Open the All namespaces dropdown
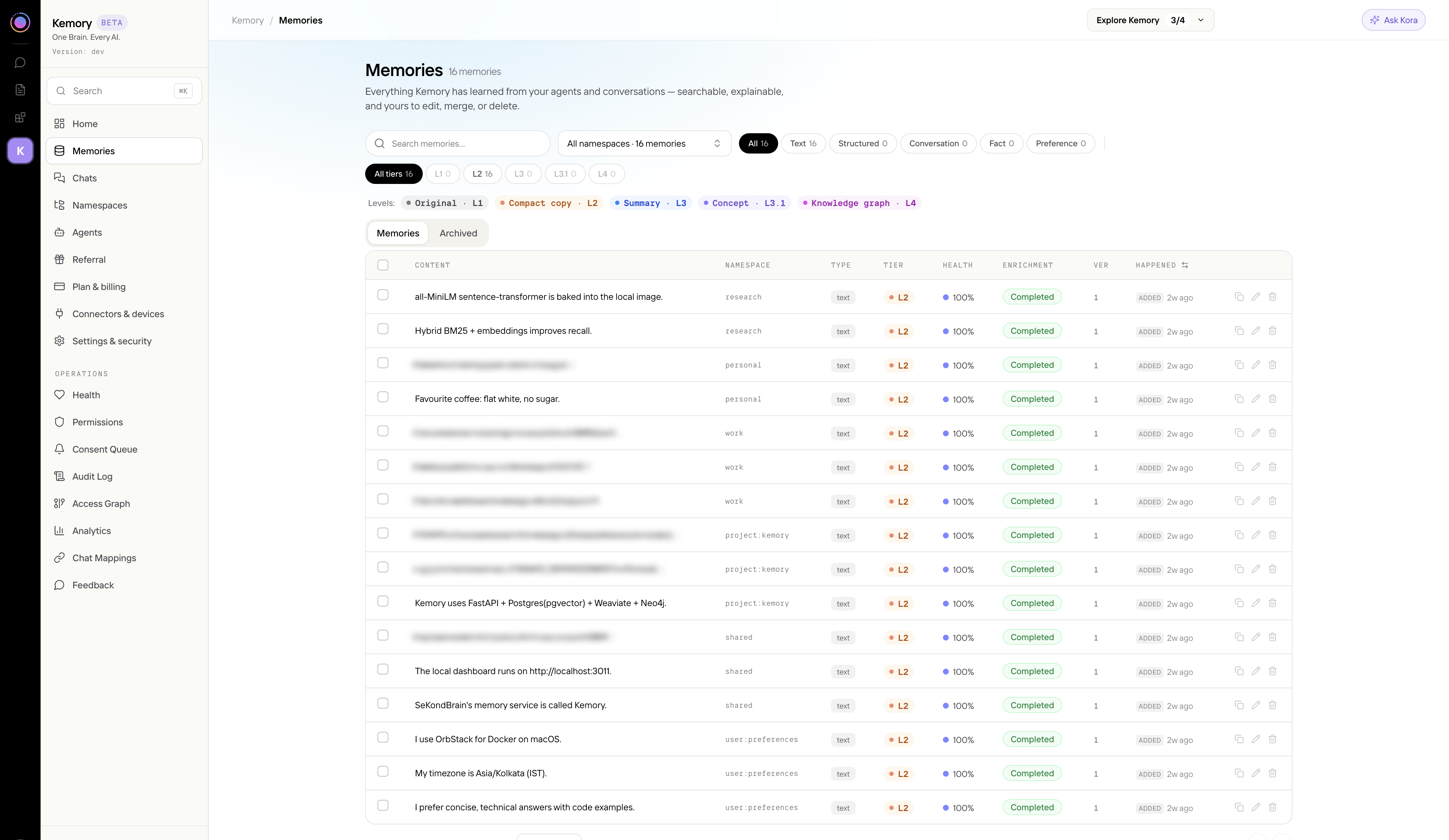Screen dimensions: 1449x840 coord(644,144)
